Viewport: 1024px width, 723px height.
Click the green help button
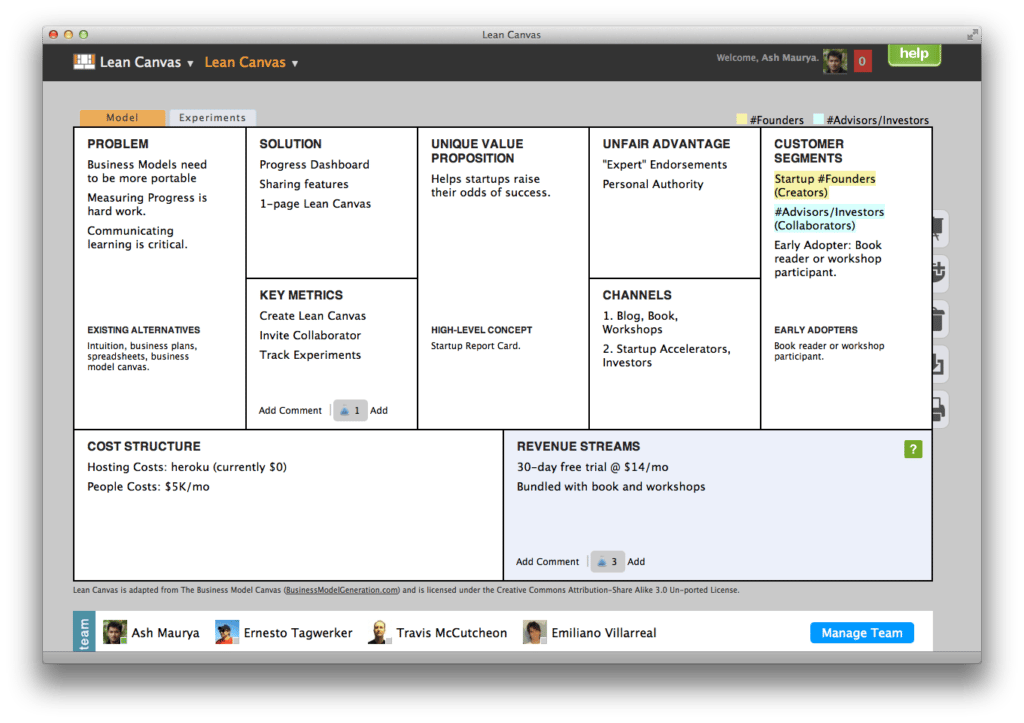[914, 54]
